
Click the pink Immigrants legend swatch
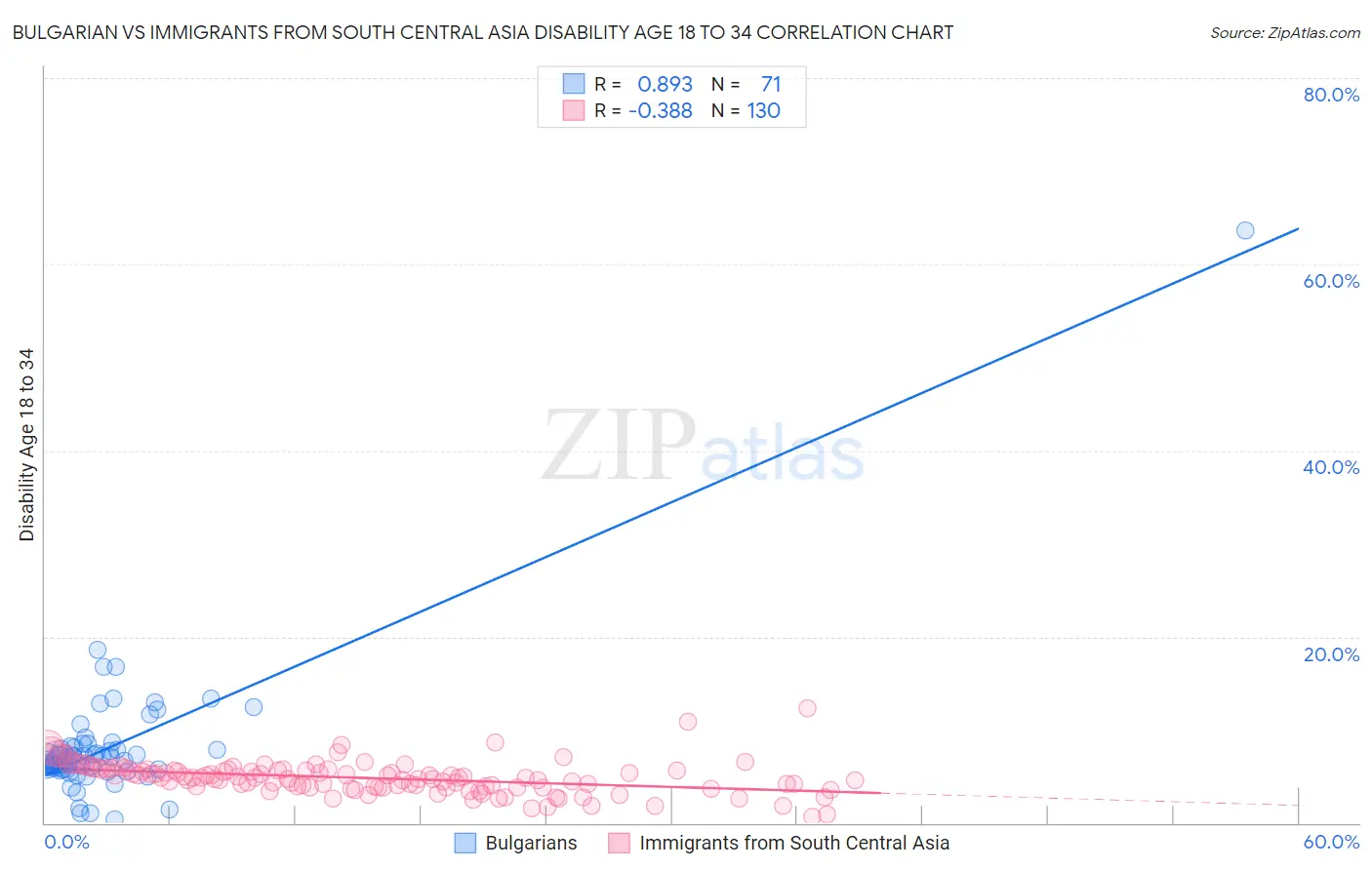tap(619, 844)
